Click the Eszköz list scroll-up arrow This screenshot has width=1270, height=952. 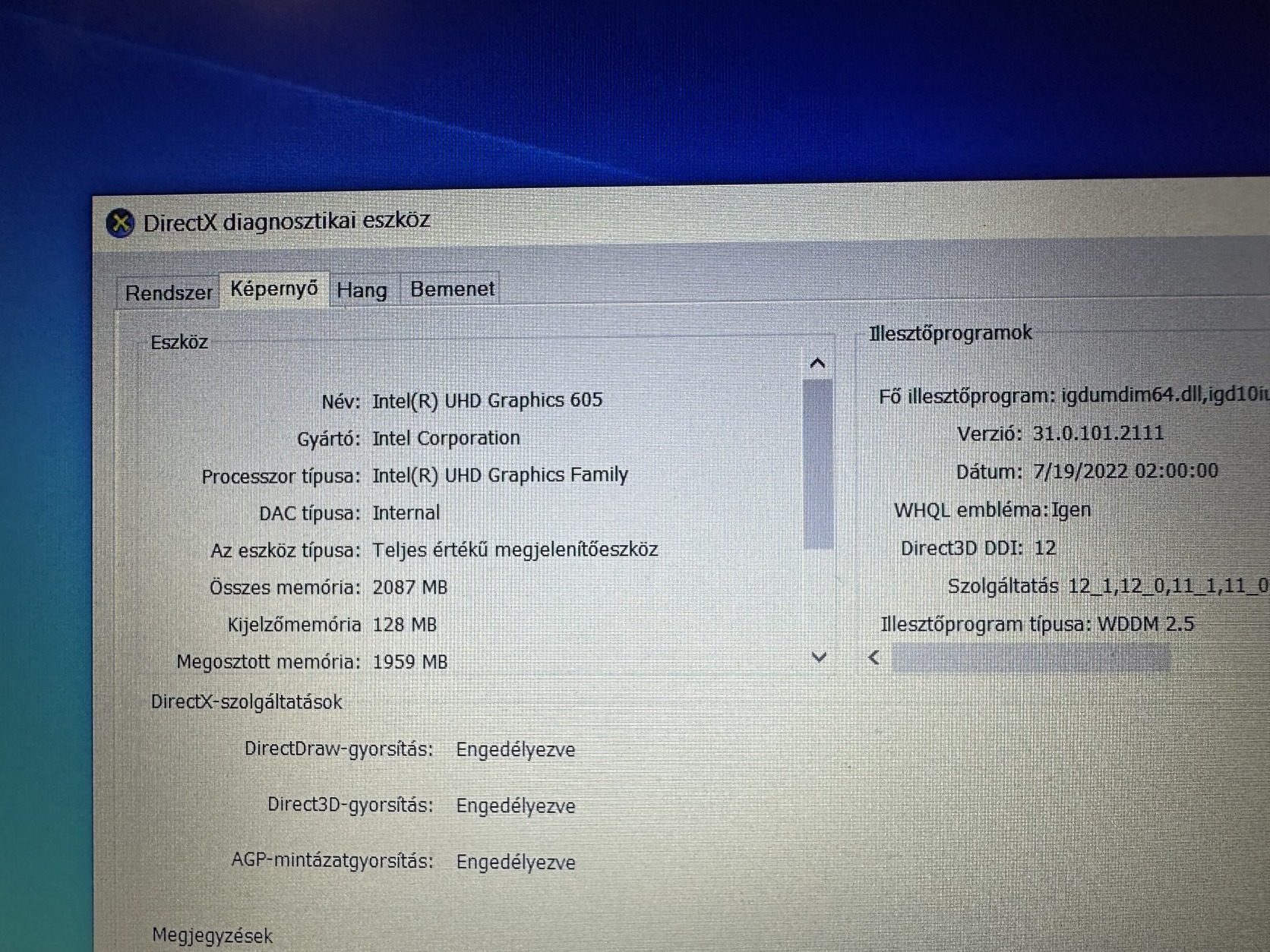pyautogui.click(x=817, y=363)
